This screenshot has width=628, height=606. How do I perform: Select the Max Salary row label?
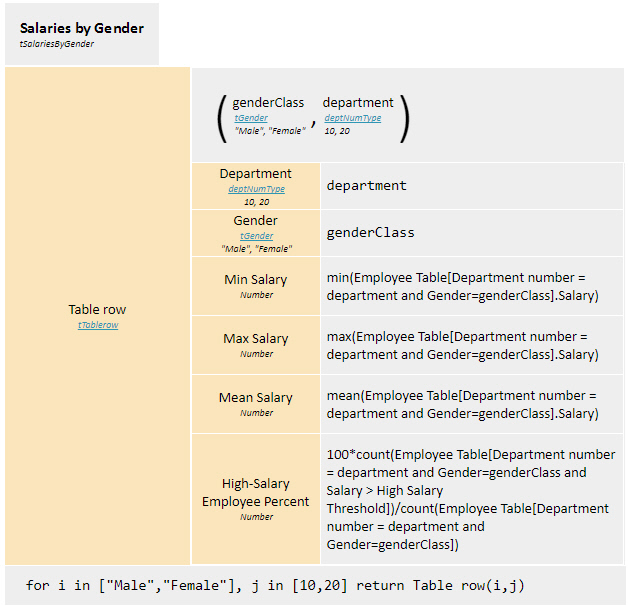click(x=256, y=339)
